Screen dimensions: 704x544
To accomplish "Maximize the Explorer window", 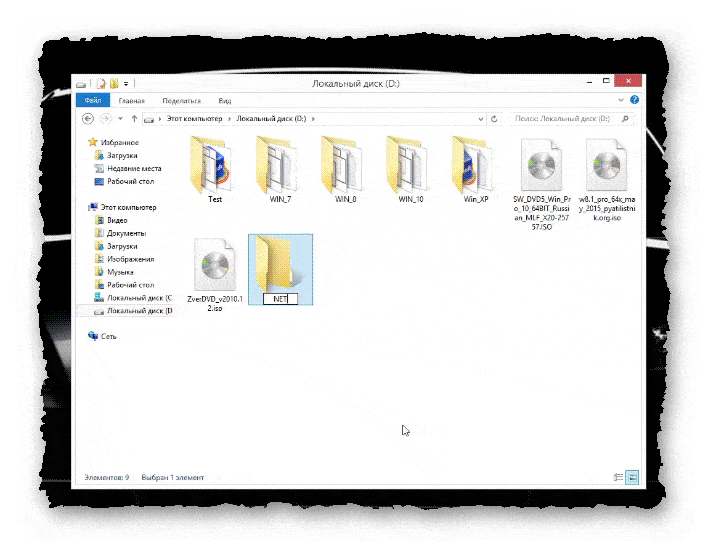I will coord(606,81).
